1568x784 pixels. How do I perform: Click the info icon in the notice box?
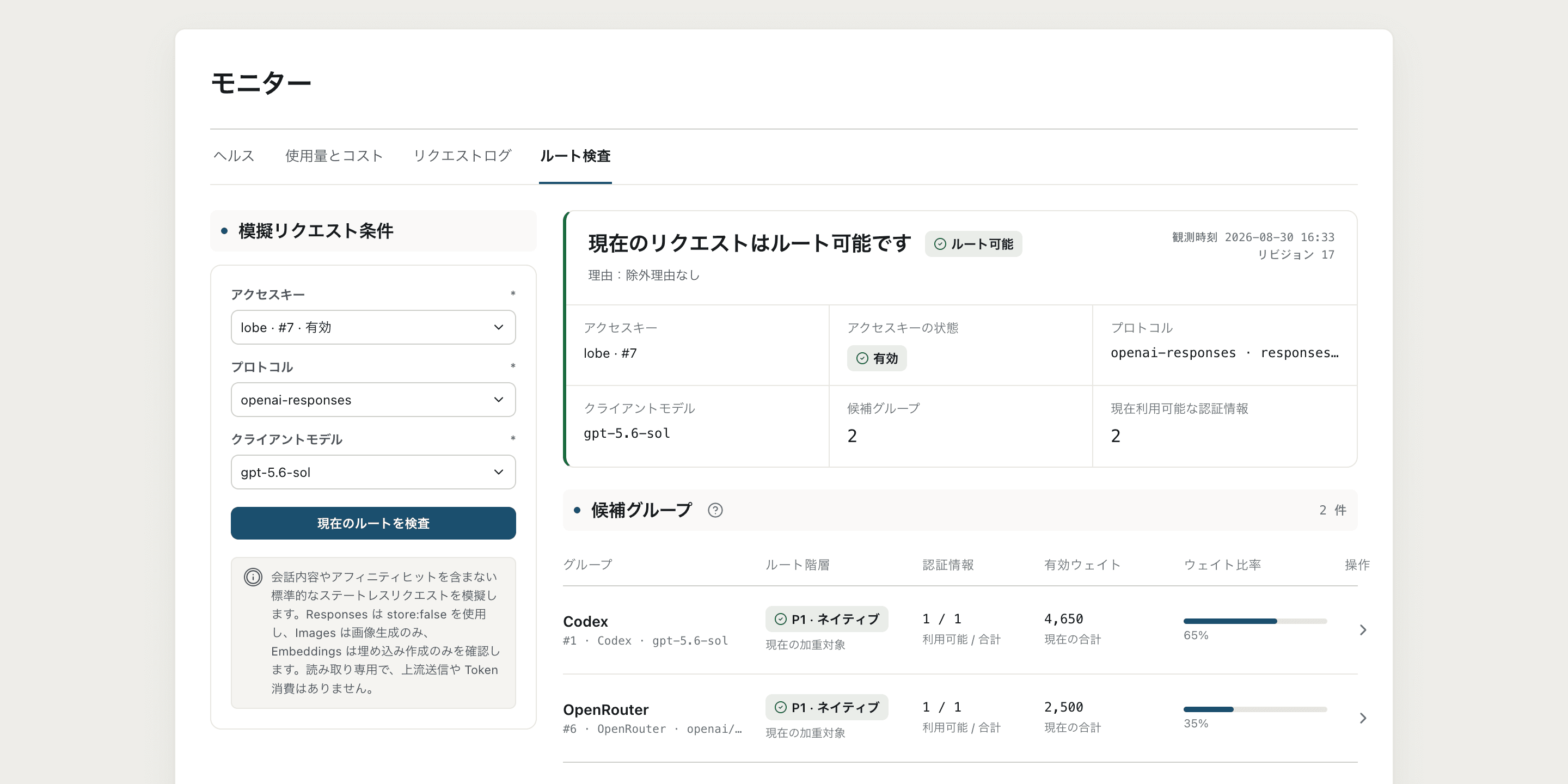[x=253, y=577]
